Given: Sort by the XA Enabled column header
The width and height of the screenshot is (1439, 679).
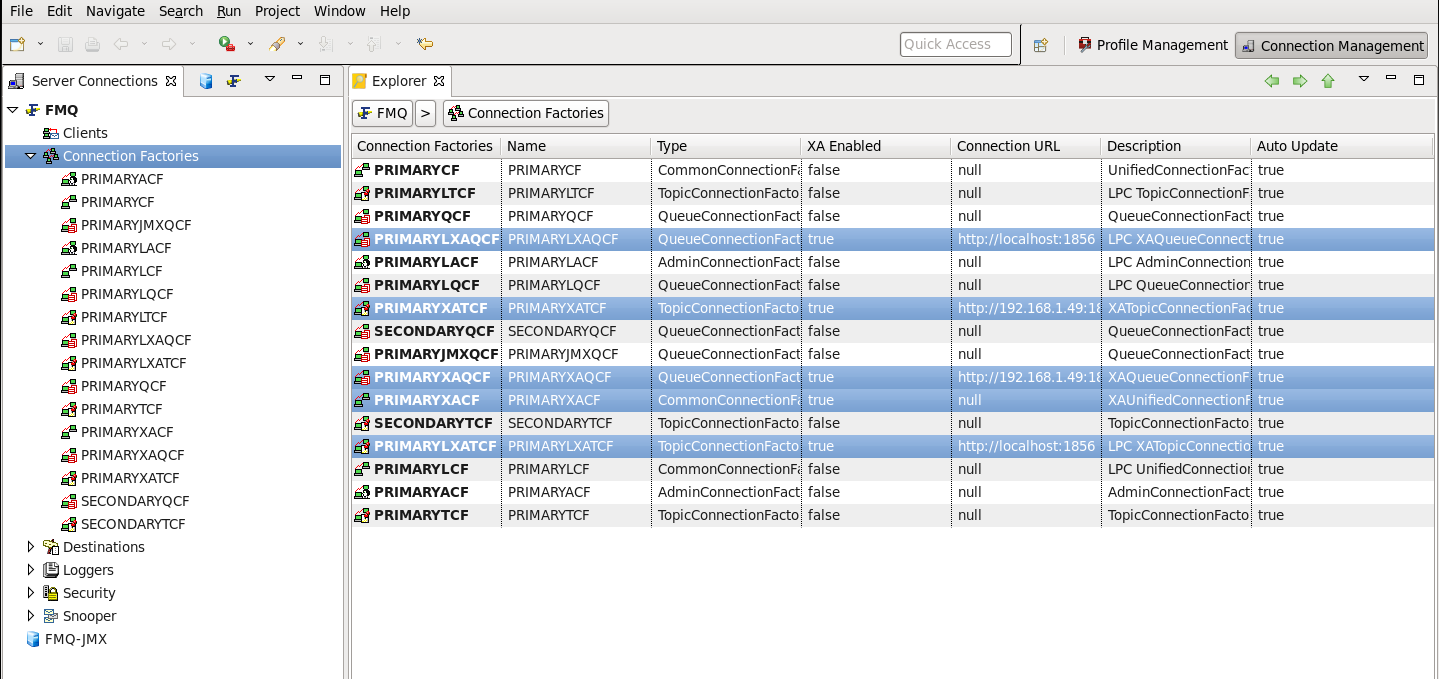Looking at the screenshot, I should [x=844, y=146].
